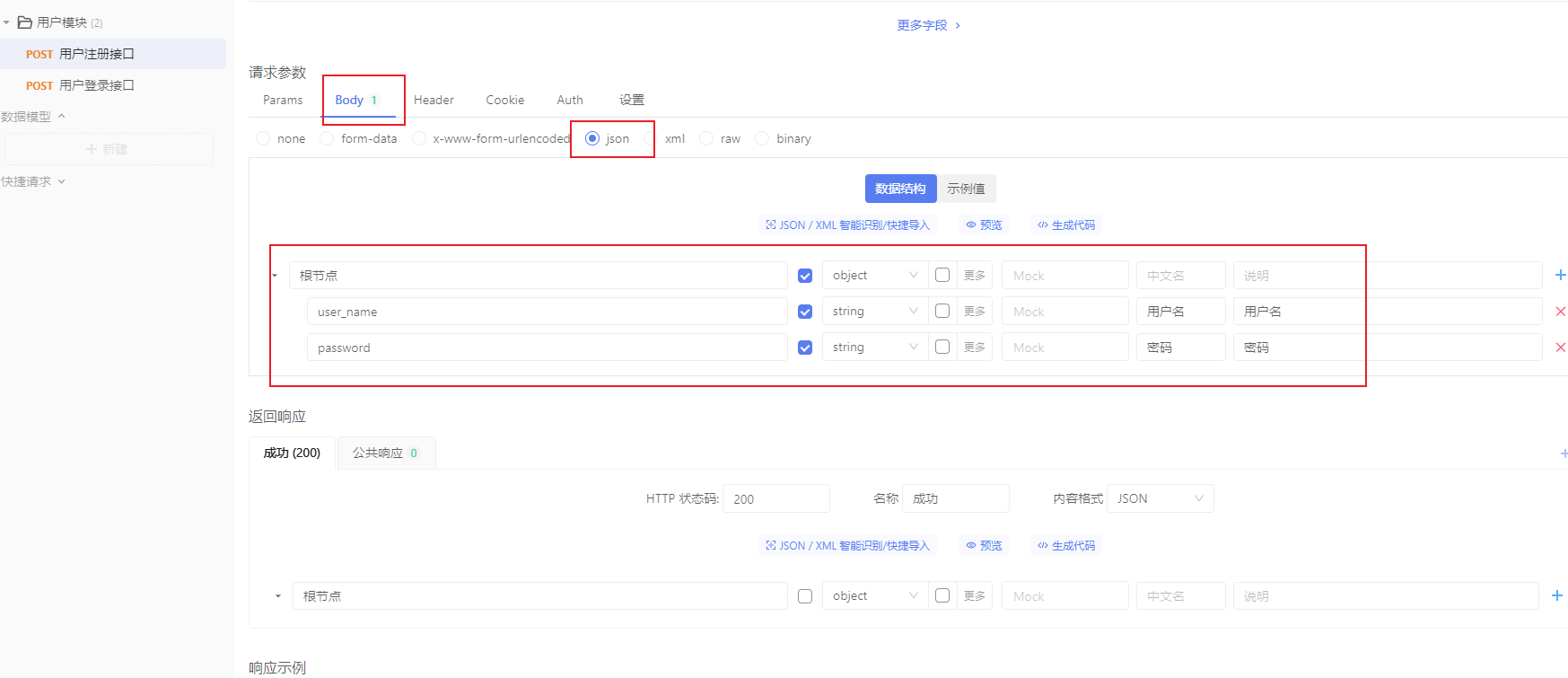Click the HTTP 状态码 input showing 200
This screenshot has width=1568, height=678.
click(x=776, y=498)
